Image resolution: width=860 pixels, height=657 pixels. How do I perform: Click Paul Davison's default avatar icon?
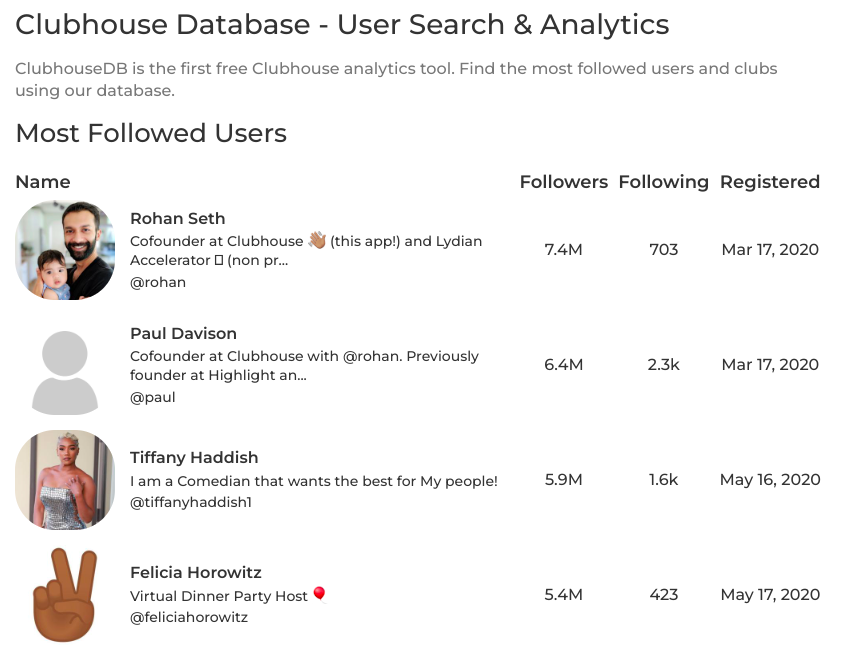coord(65,365)
